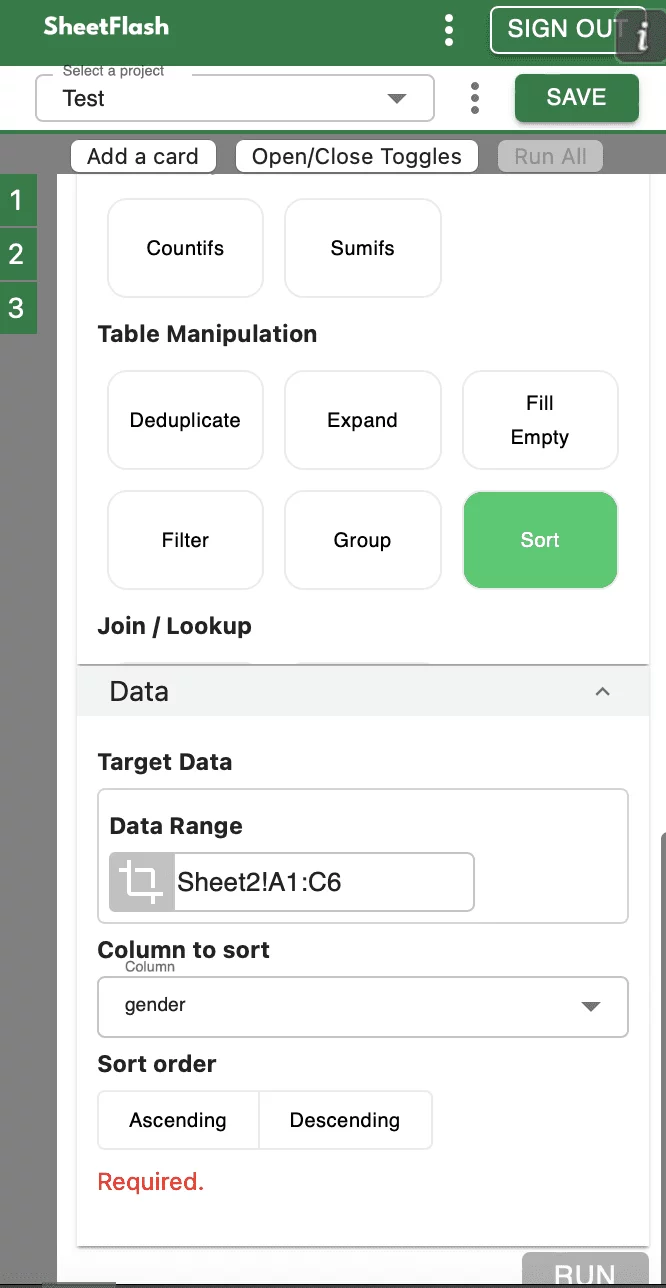Click Add a card button
This screenshot has height=1288, width=666.
[143, 156]
